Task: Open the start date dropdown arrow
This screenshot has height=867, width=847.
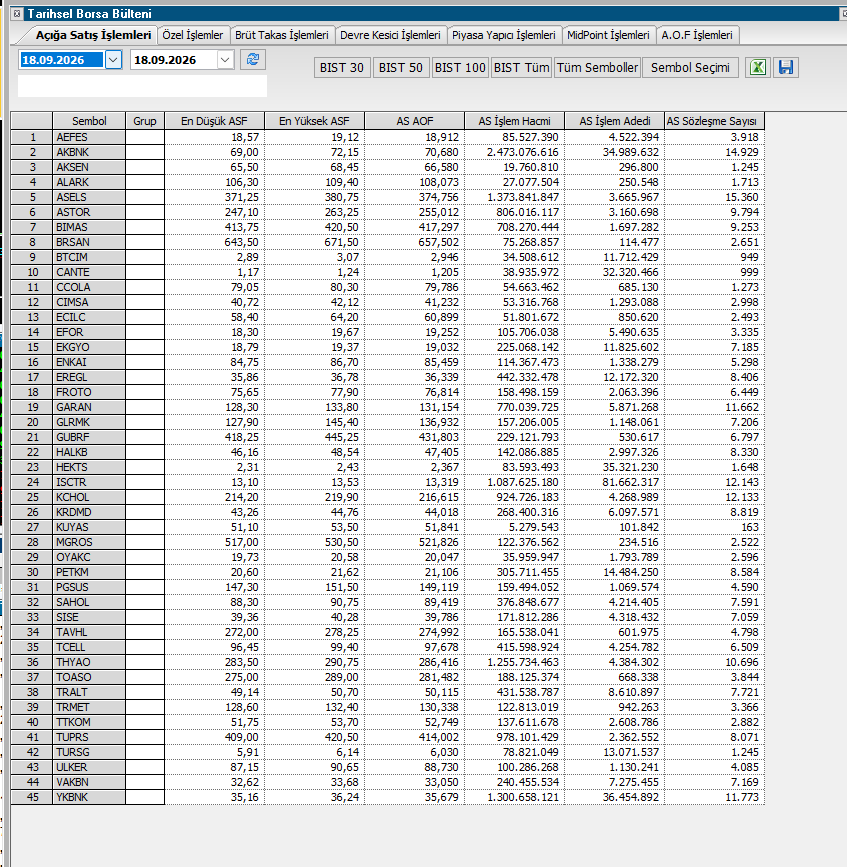Action: tap(113, 59)
